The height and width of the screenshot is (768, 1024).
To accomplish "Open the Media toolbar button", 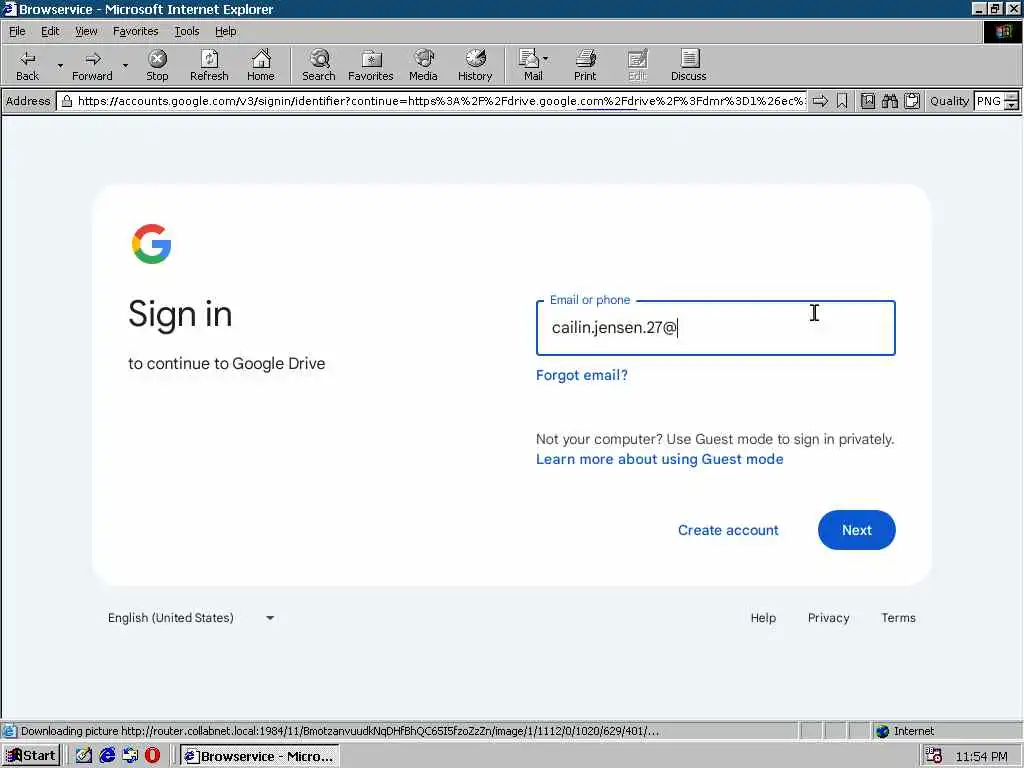I will (x=423, y=65).
